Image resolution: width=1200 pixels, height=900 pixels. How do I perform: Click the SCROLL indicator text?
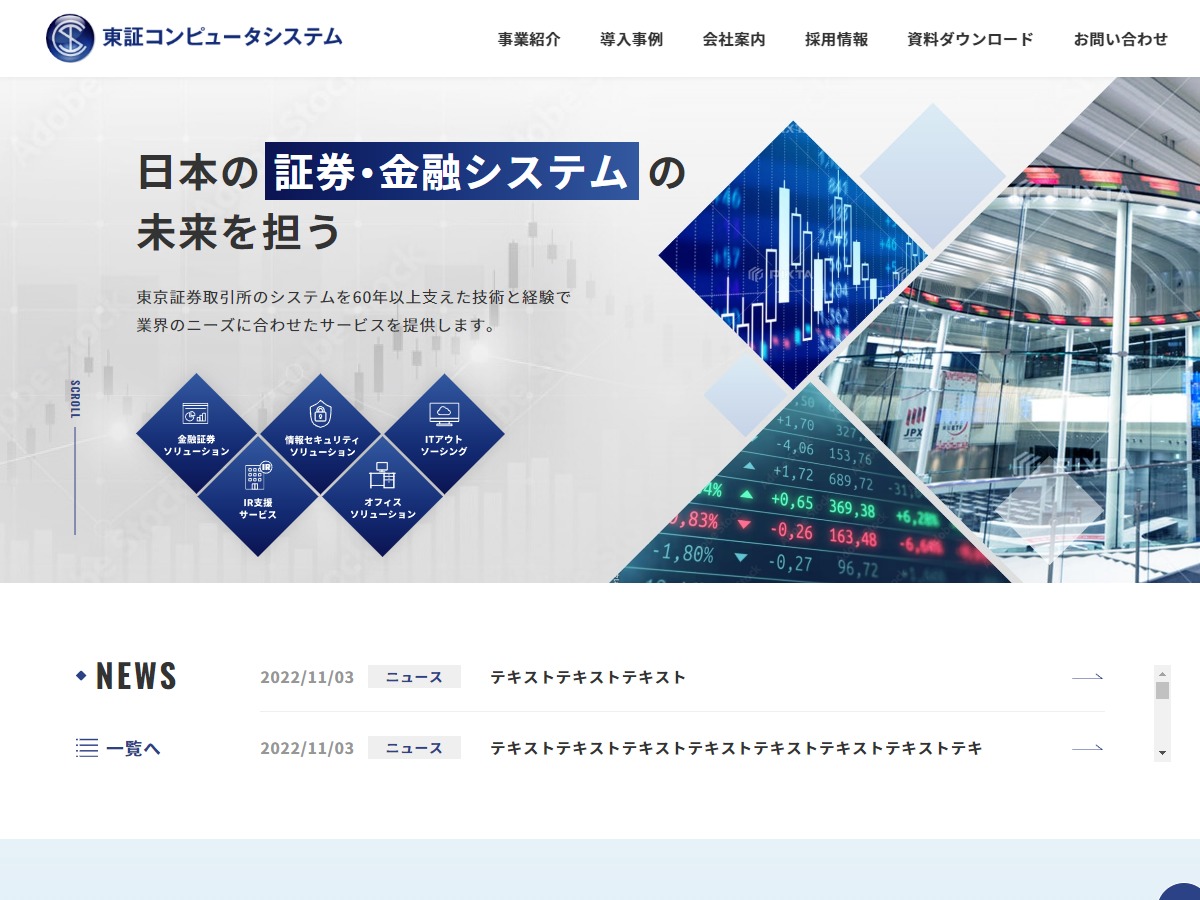click(75, 400)
